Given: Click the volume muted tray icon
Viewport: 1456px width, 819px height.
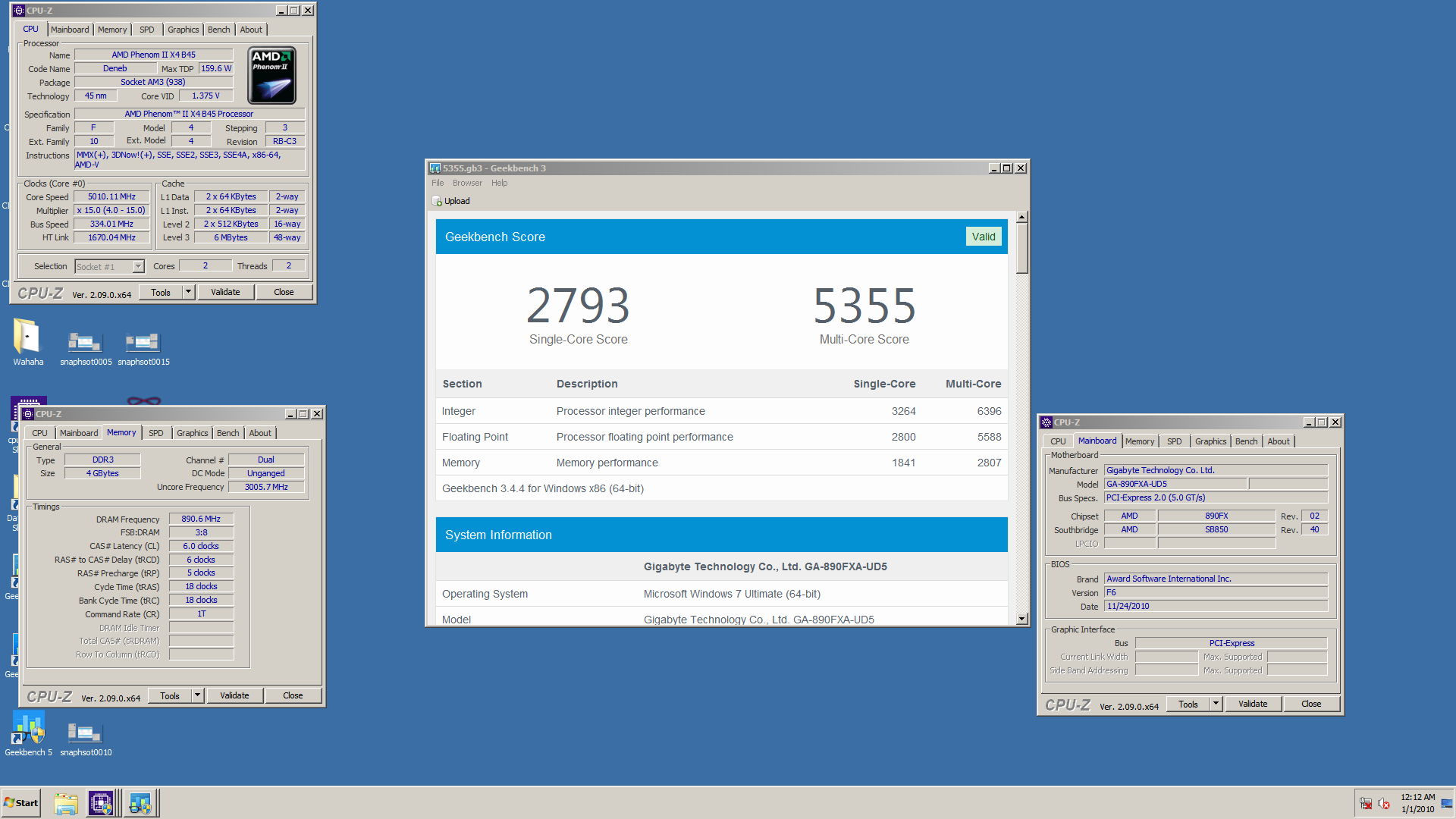Looking at the screenshot, I should [1384, 803].
